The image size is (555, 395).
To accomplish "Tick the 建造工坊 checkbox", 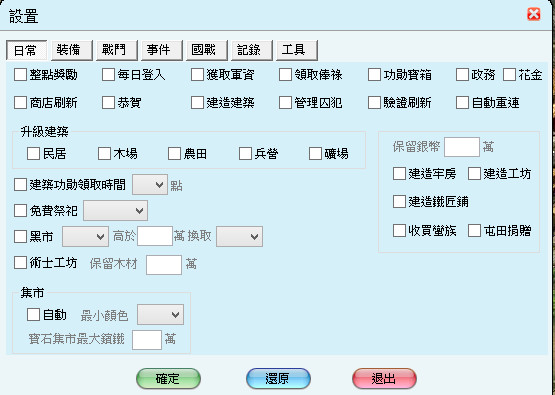I will pyautogui.click(x=474, y=173).
